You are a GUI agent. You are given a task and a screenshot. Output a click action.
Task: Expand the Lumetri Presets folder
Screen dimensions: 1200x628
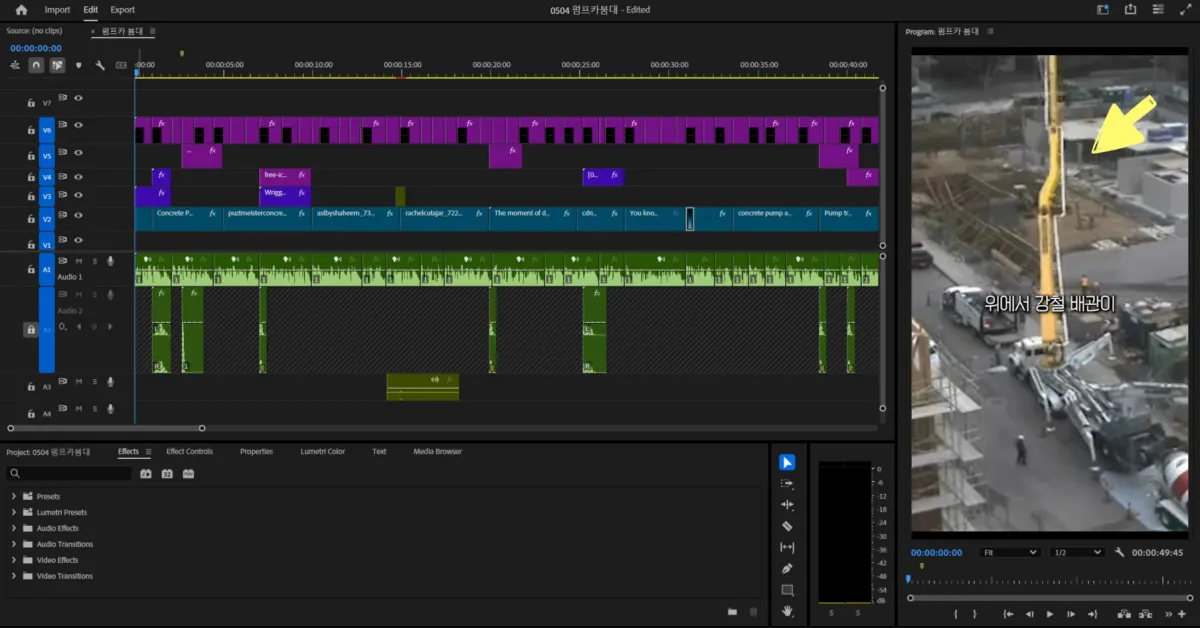14,512
